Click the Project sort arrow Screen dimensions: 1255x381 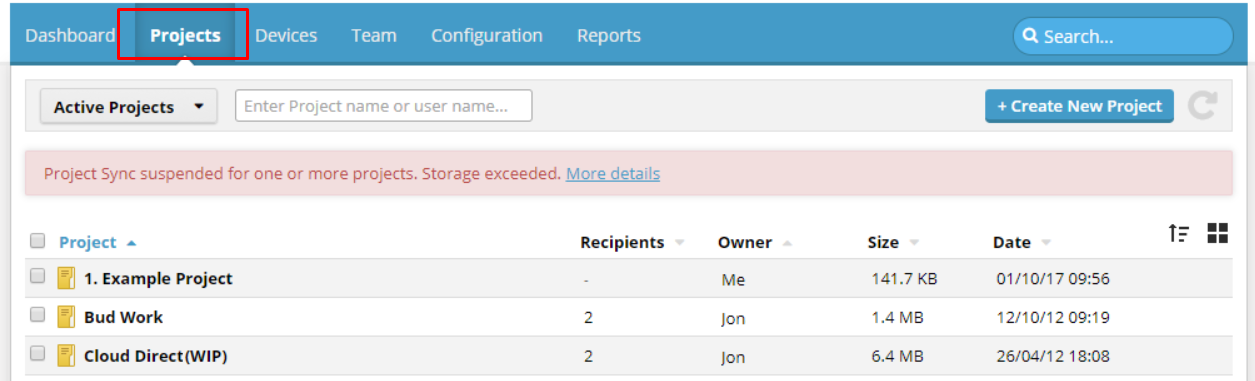(132, 243)
